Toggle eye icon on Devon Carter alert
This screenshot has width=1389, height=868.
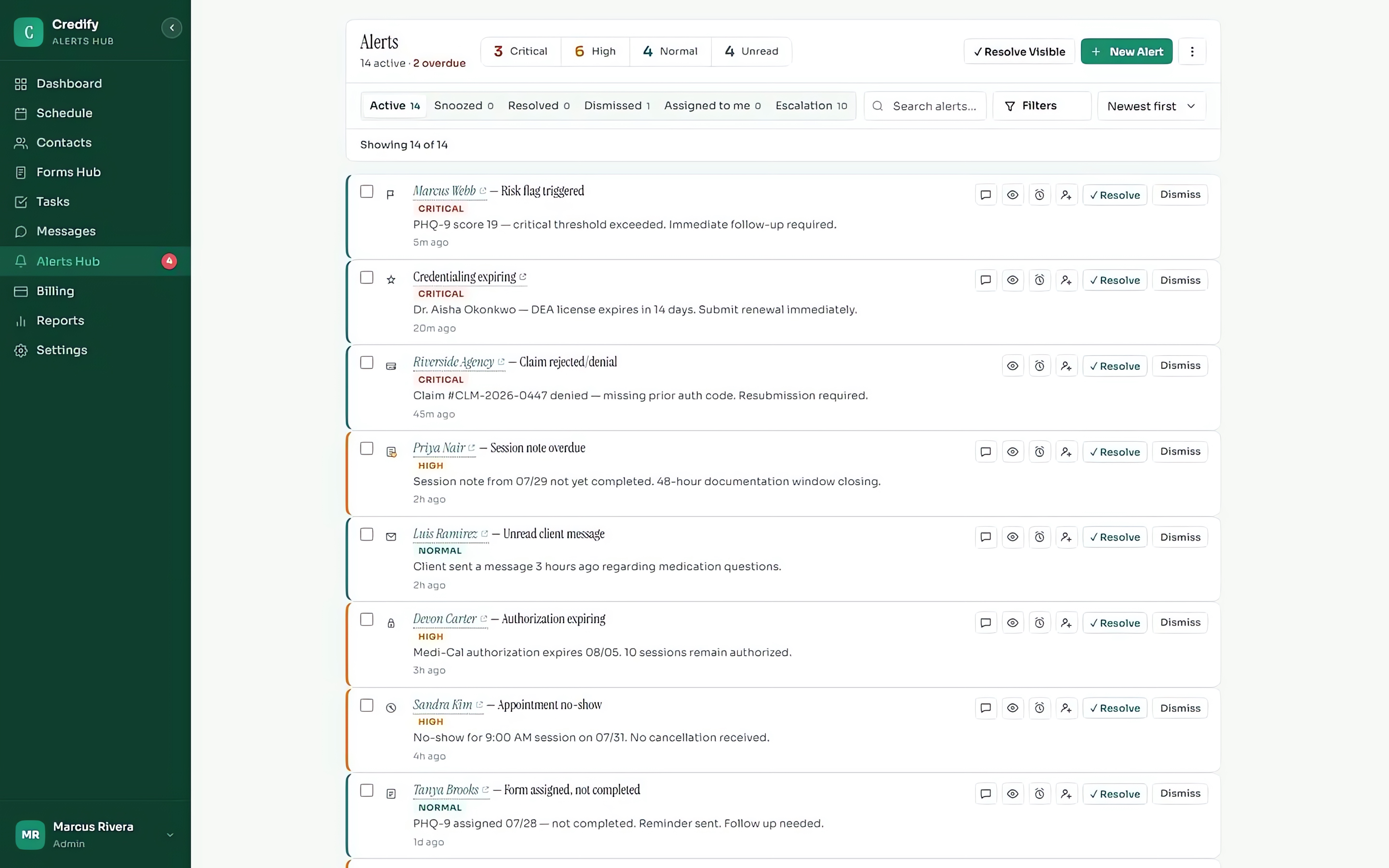click(1013, 623)
